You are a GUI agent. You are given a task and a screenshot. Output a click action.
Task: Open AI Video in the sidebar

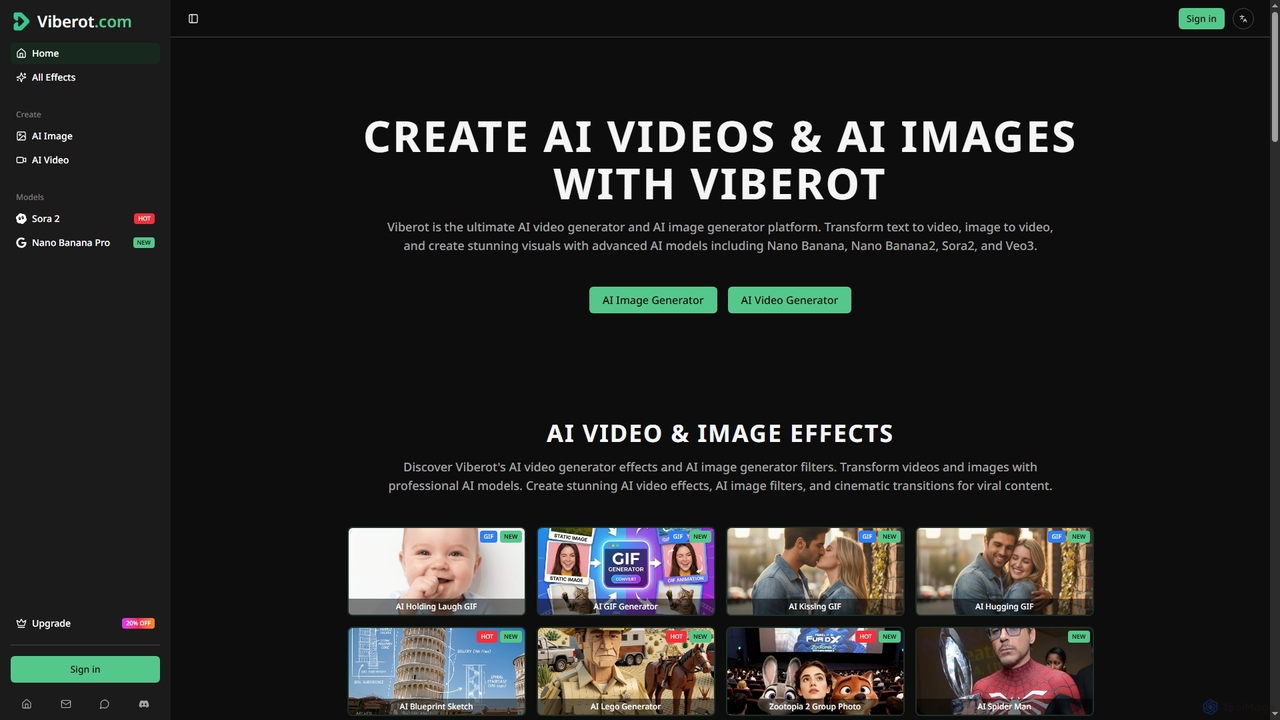pos(85,160)
